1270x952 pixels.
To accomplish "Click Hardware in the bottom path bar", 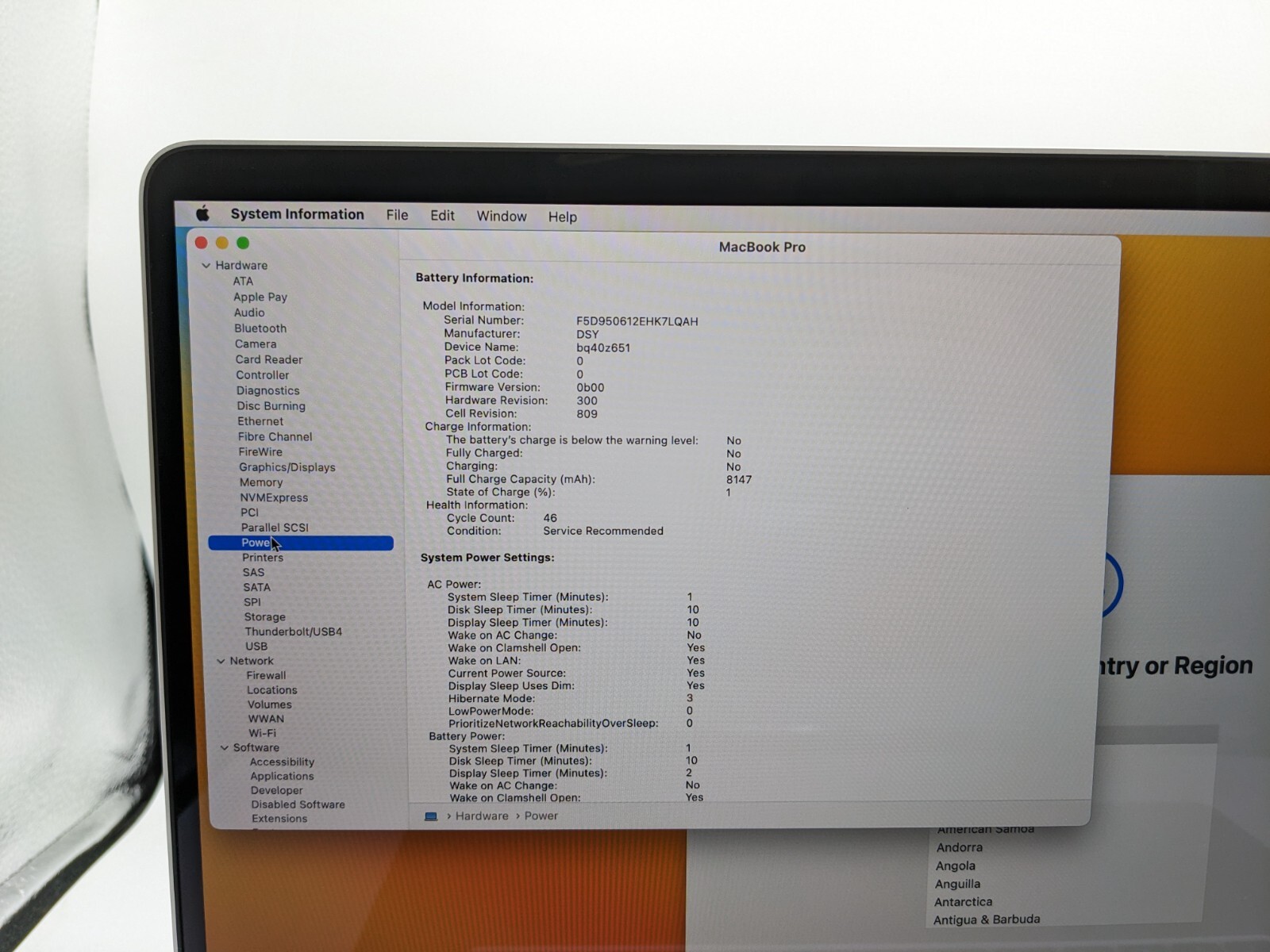I will pyautogui.click(x=482, y=816).
